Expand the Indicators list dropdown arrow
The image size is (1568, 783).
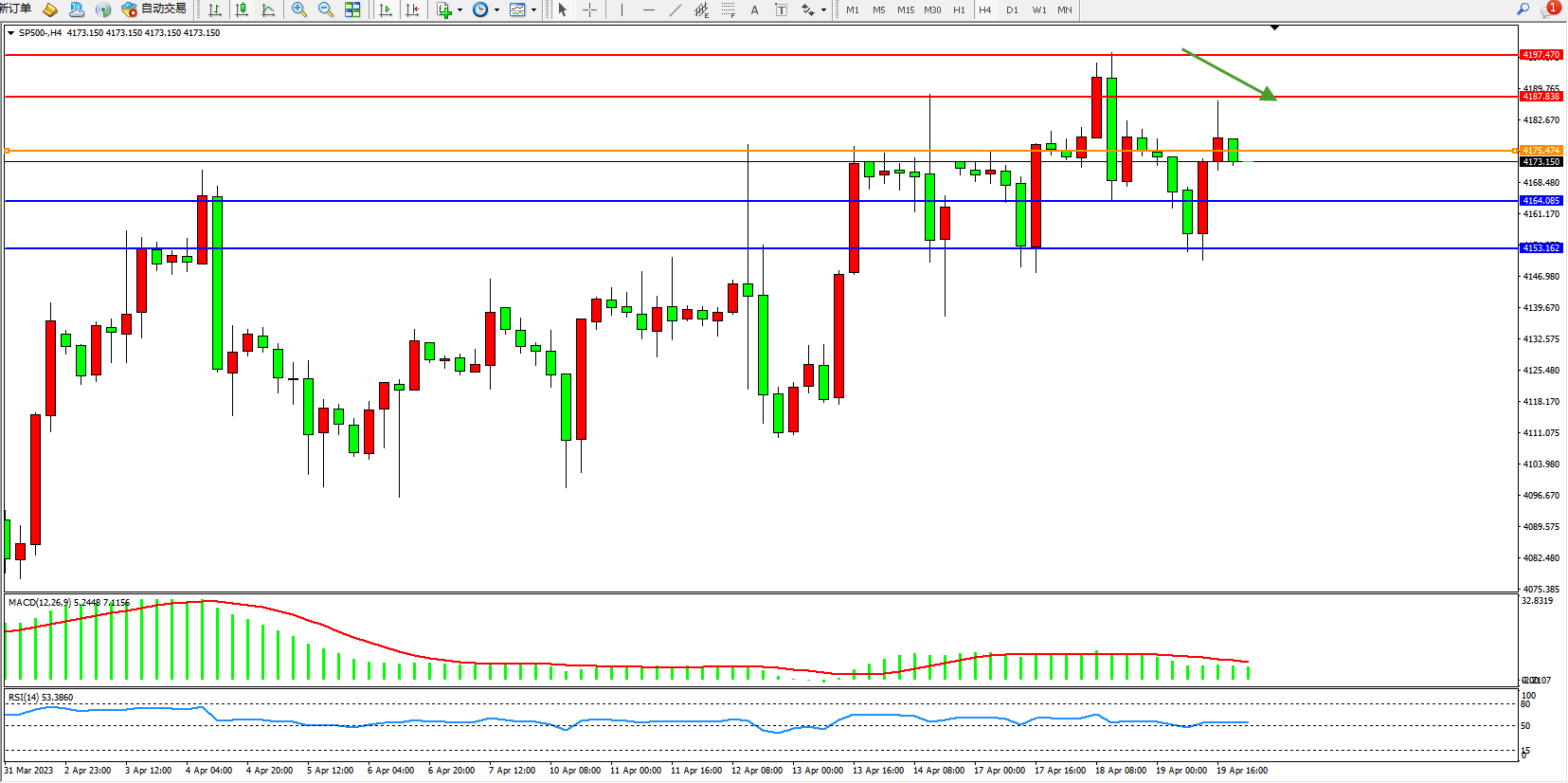(460, 10)
